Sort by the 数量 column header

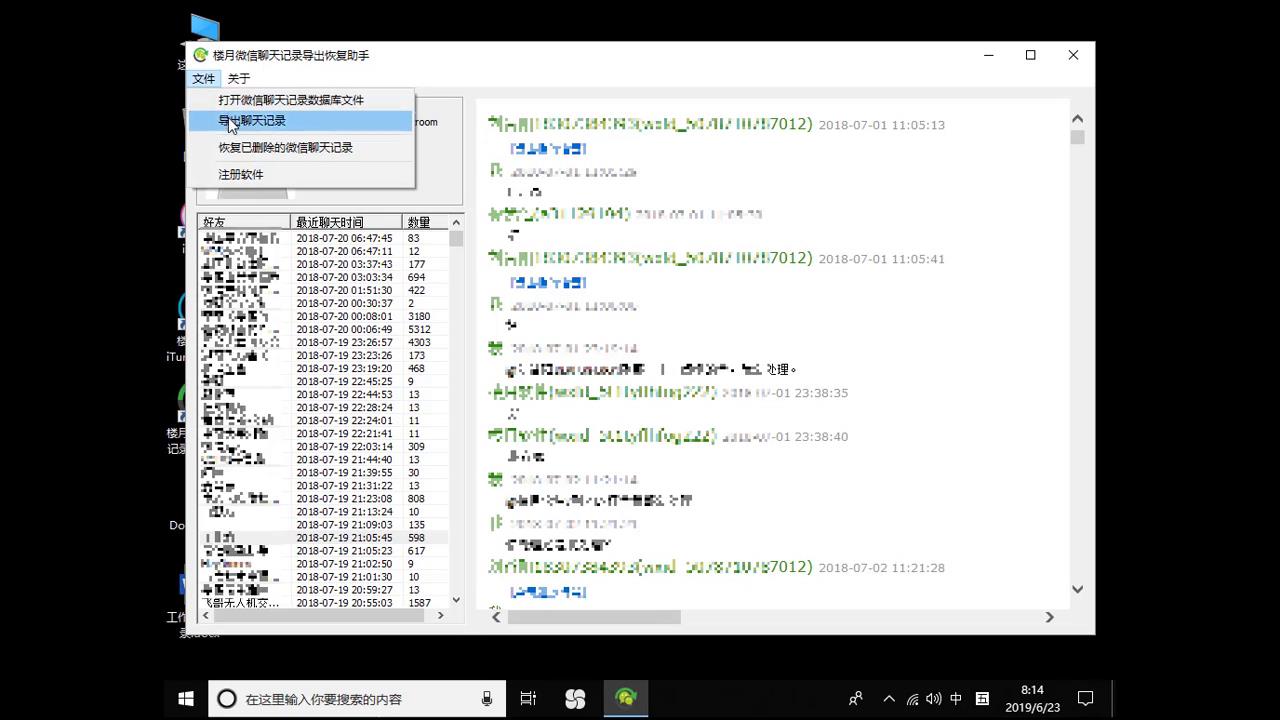point(425,222)
